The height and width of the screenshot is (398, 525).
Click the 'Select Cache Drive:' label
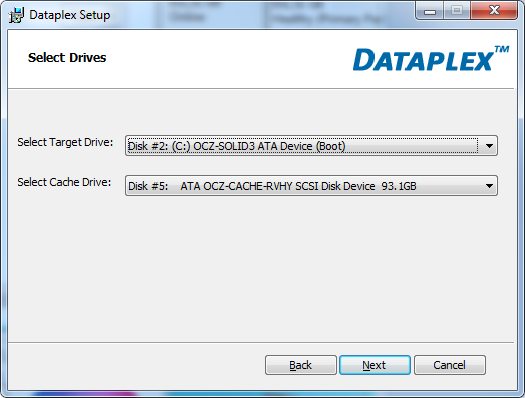tap(64, 182)
